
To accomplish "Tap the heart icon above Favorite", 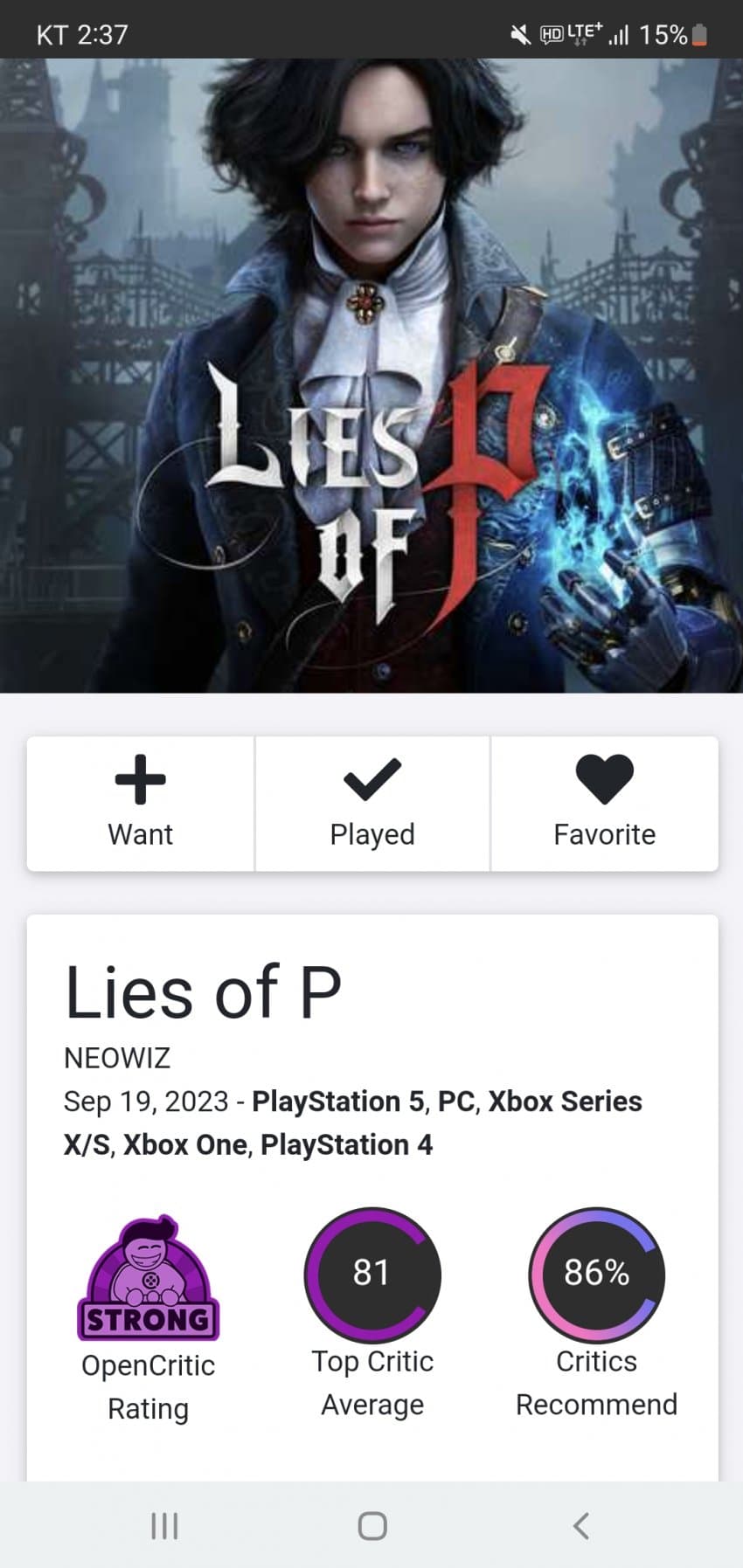I will 604,778.
